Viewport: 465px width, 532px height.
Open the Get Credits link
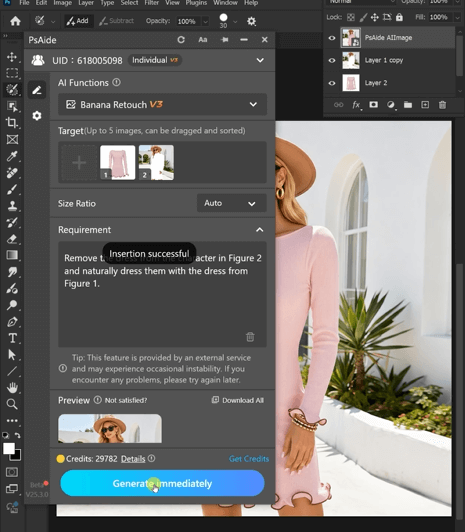[249, 459]
